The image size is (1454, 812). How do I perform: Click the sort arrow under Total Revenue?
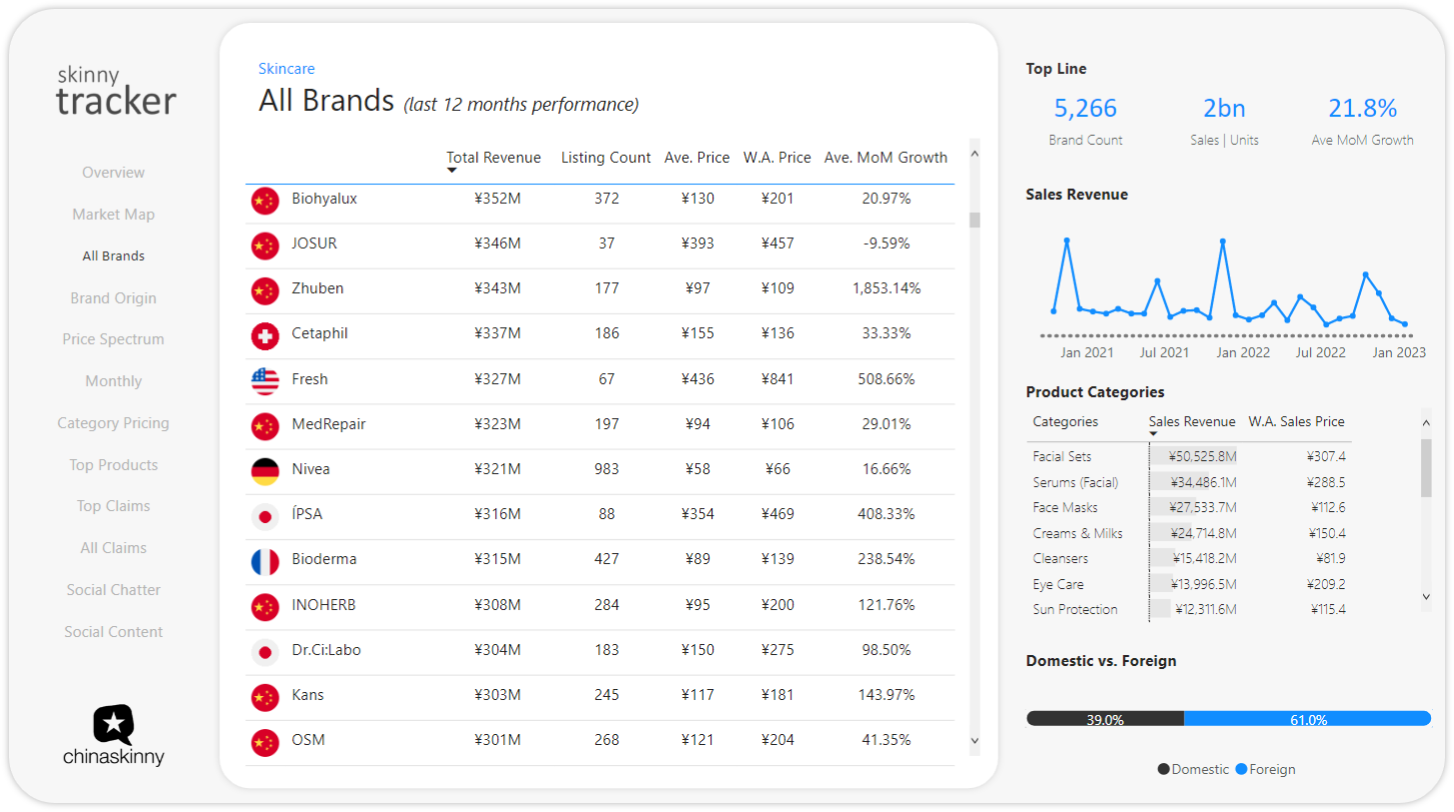(x=452, y=171)
